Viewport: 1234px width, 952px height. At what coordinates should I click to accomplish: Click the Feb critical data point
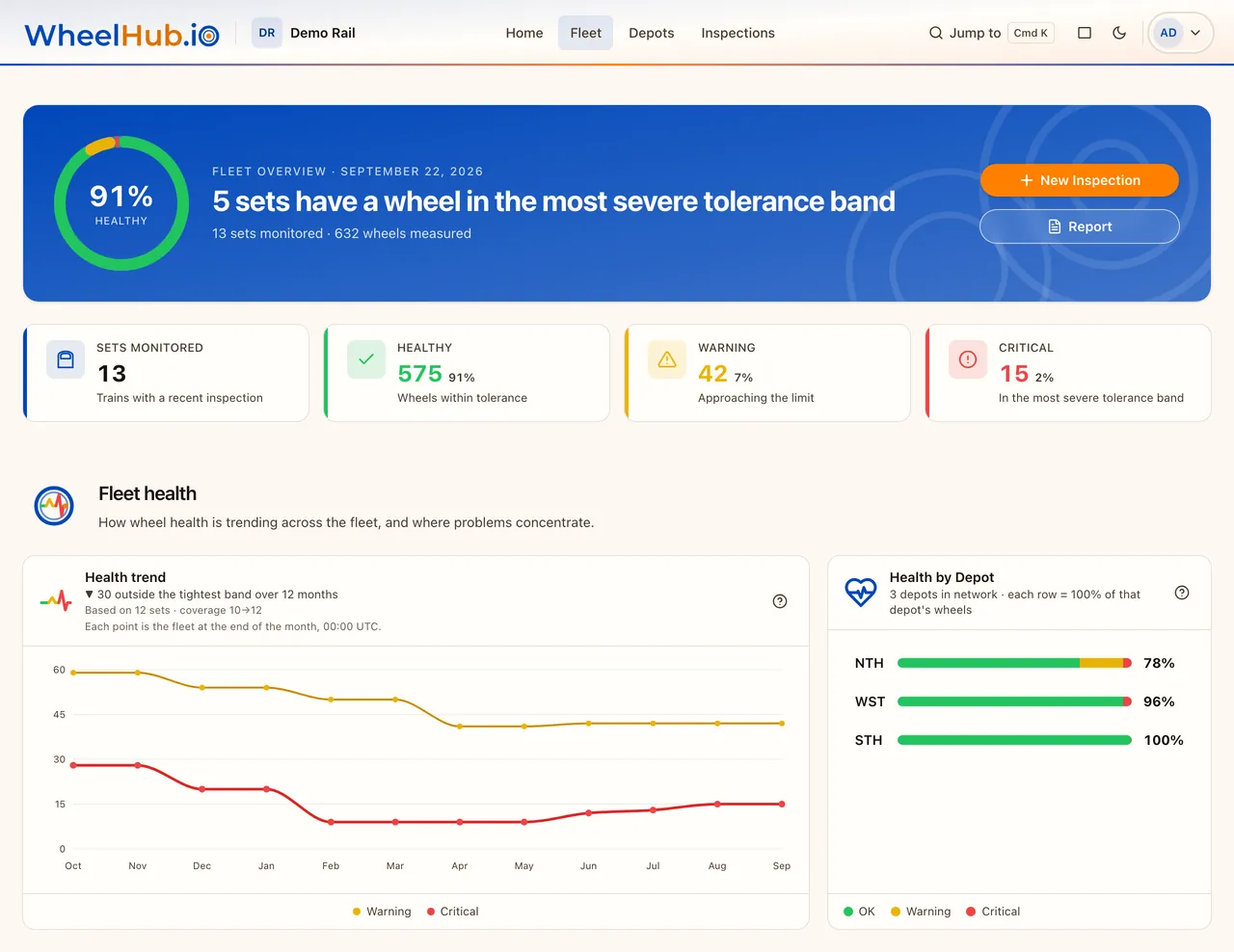click(331, 822)
